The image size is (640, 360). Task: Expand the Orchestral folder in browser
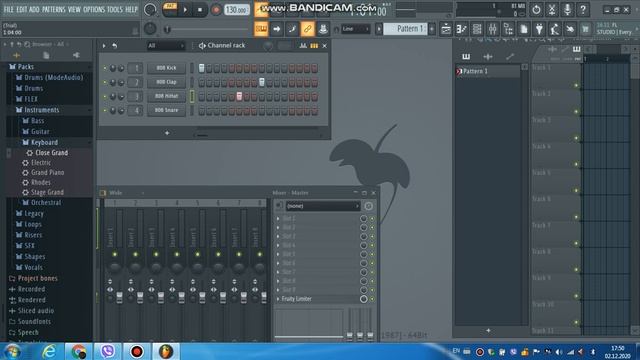(x=46, y=202)
